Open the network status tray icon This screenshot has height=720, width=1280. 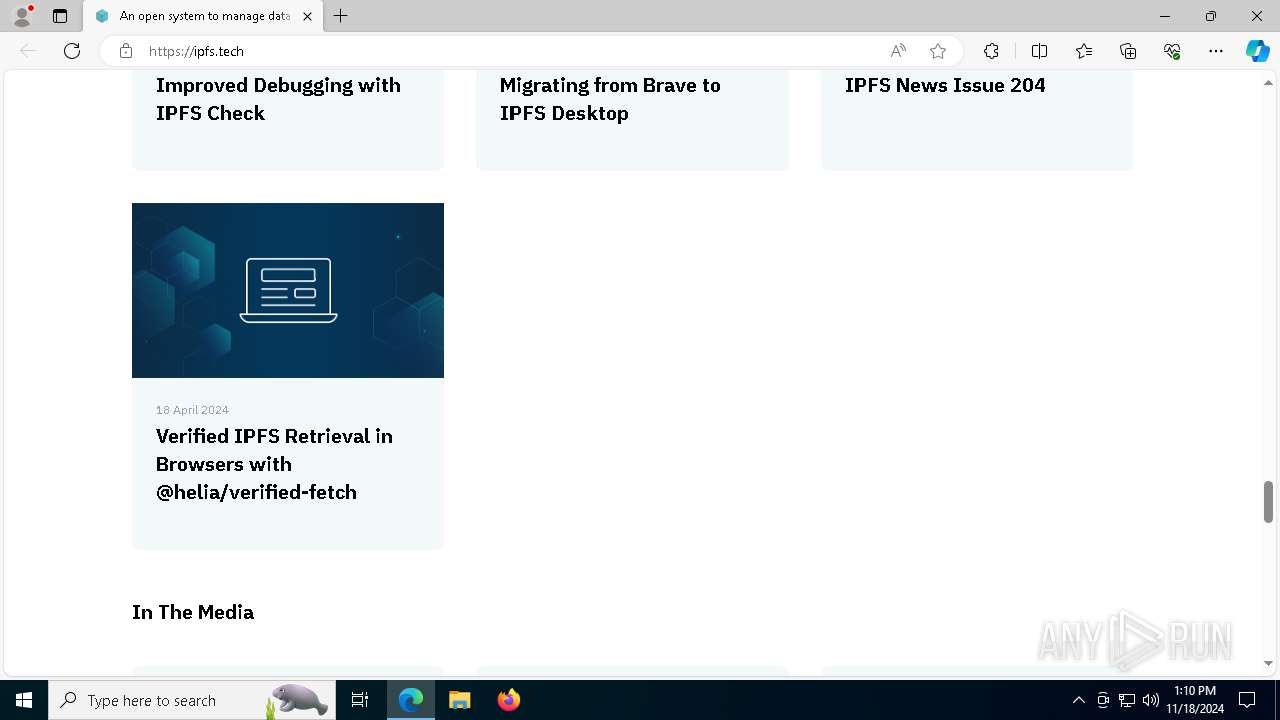pyautogui.click(x=1127, y=700)
